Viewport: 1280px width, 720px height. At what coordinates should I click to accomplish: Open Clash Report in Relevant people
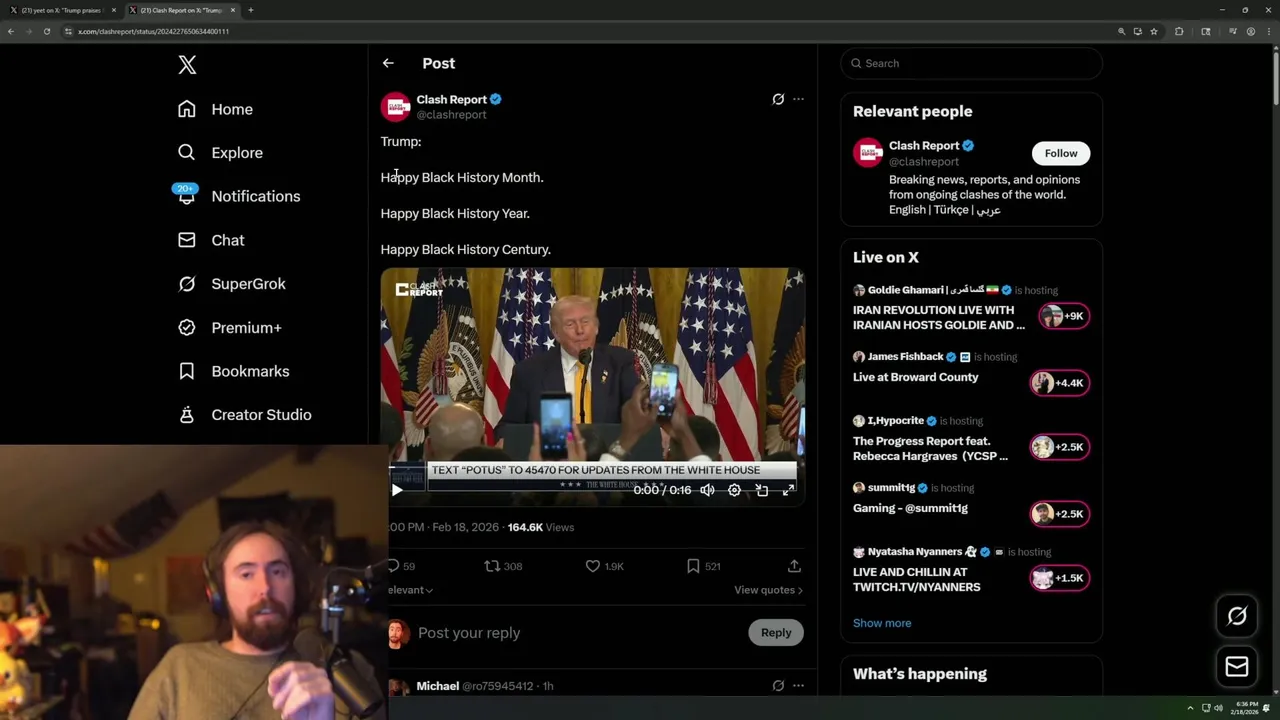pyautogui.click(x=924, y=146)
